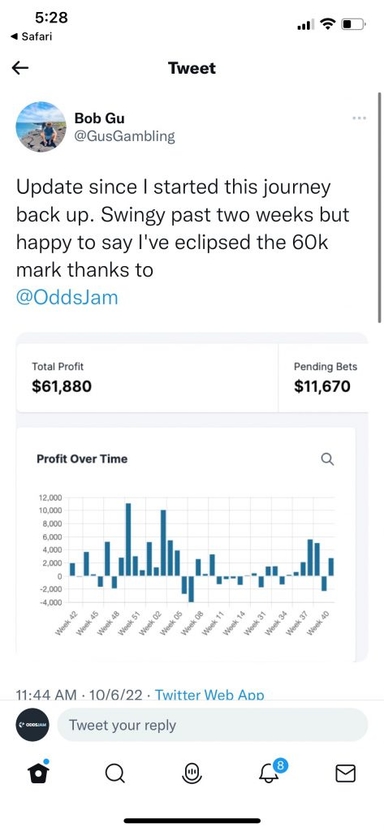Tap the Total Profit $61,880 card
Viewport: 384px width, 831px height.
pyautogui.click(x=147, y=377)
